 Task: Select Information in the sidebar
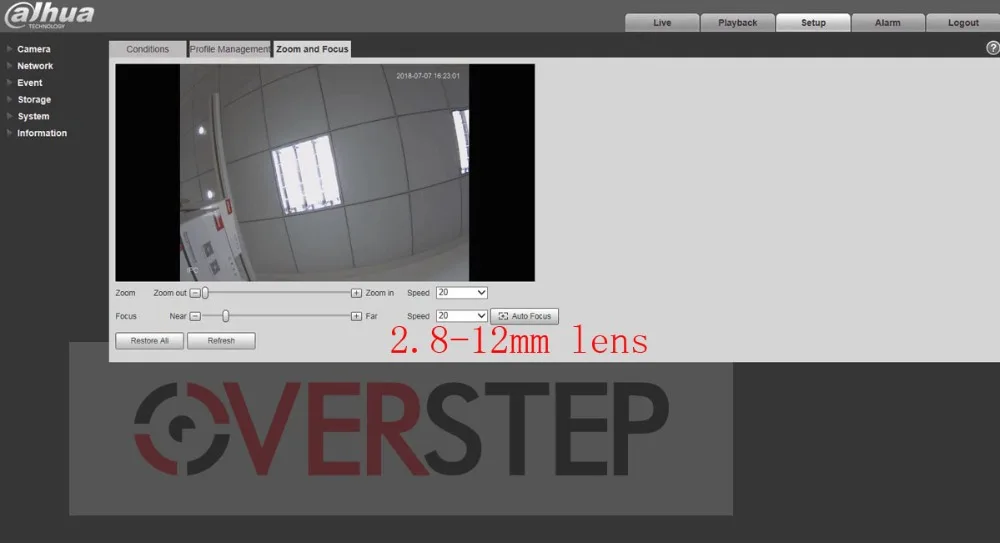[42, 133]
